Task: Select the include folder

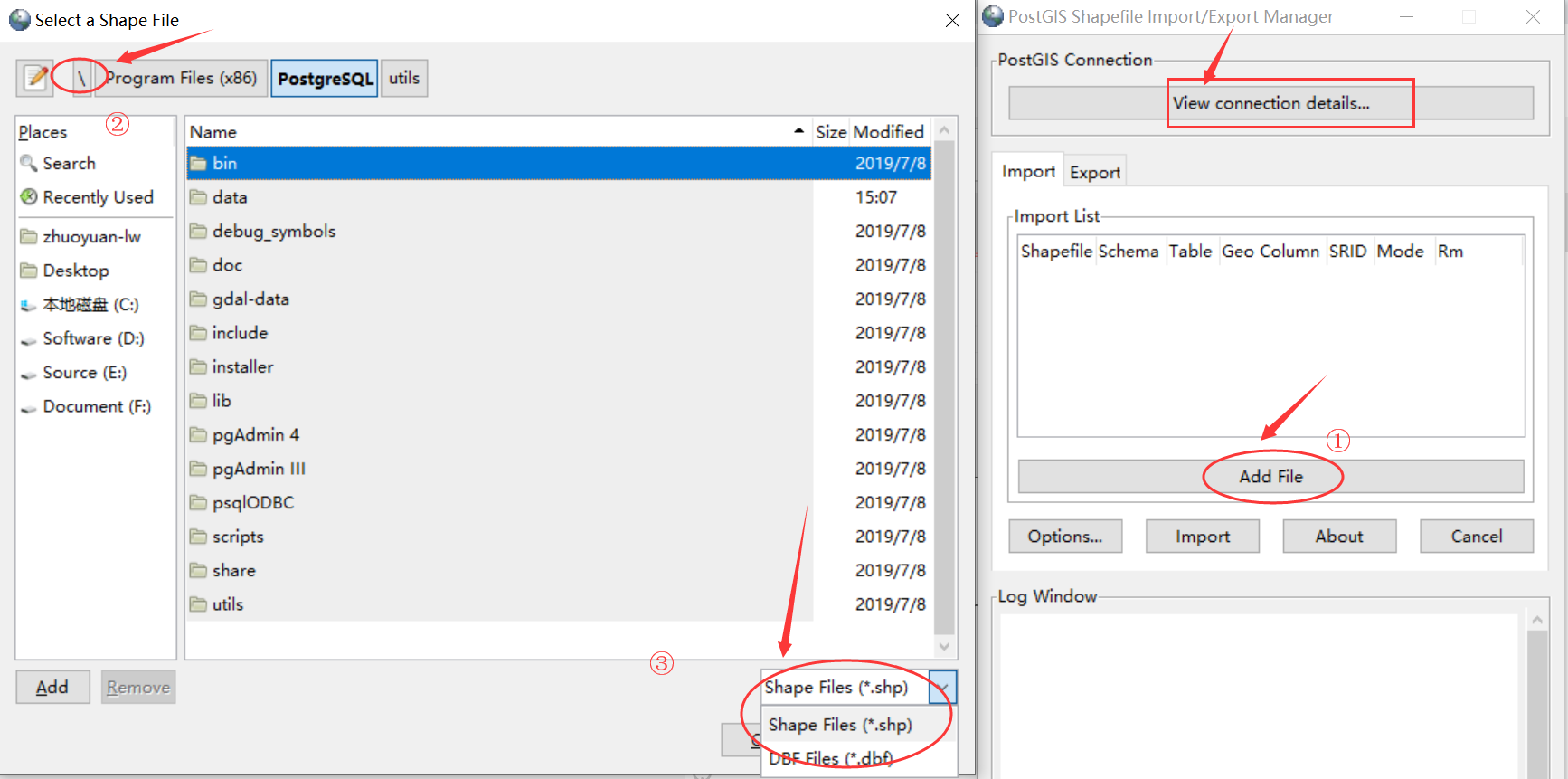Action: click(559, 333)
